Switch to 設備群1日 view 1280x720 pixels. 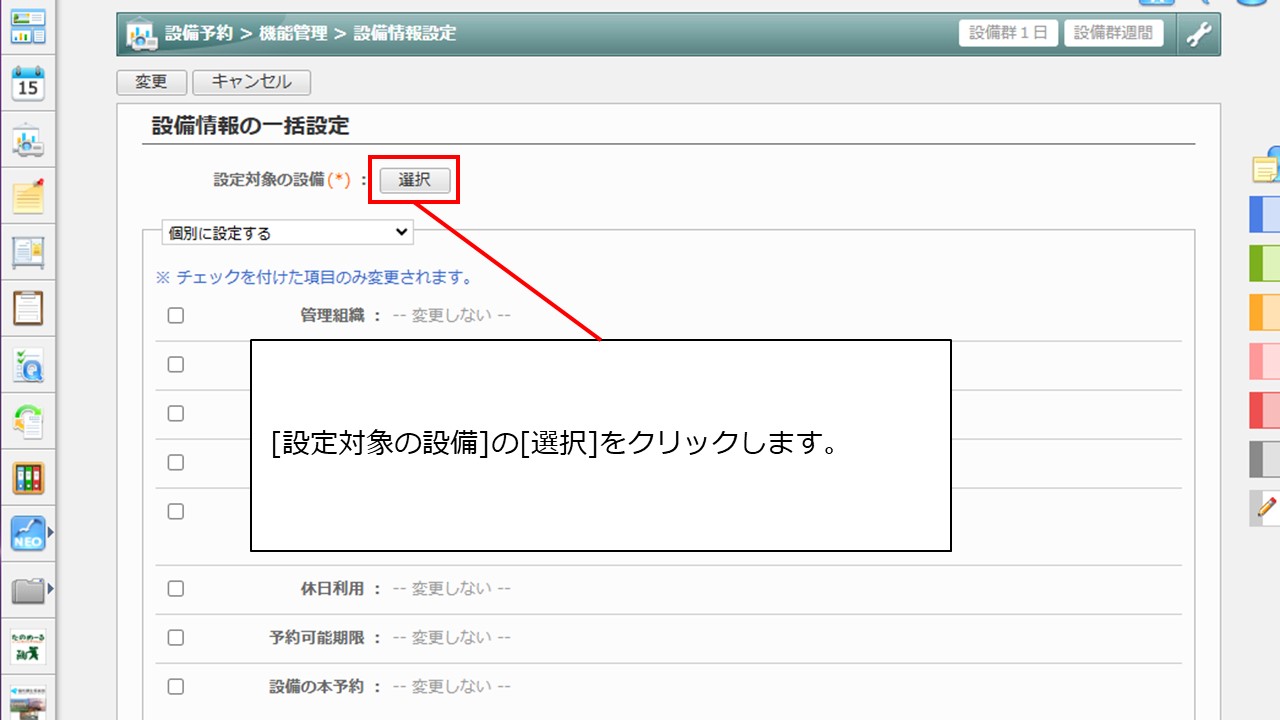tap(1008, 33)
